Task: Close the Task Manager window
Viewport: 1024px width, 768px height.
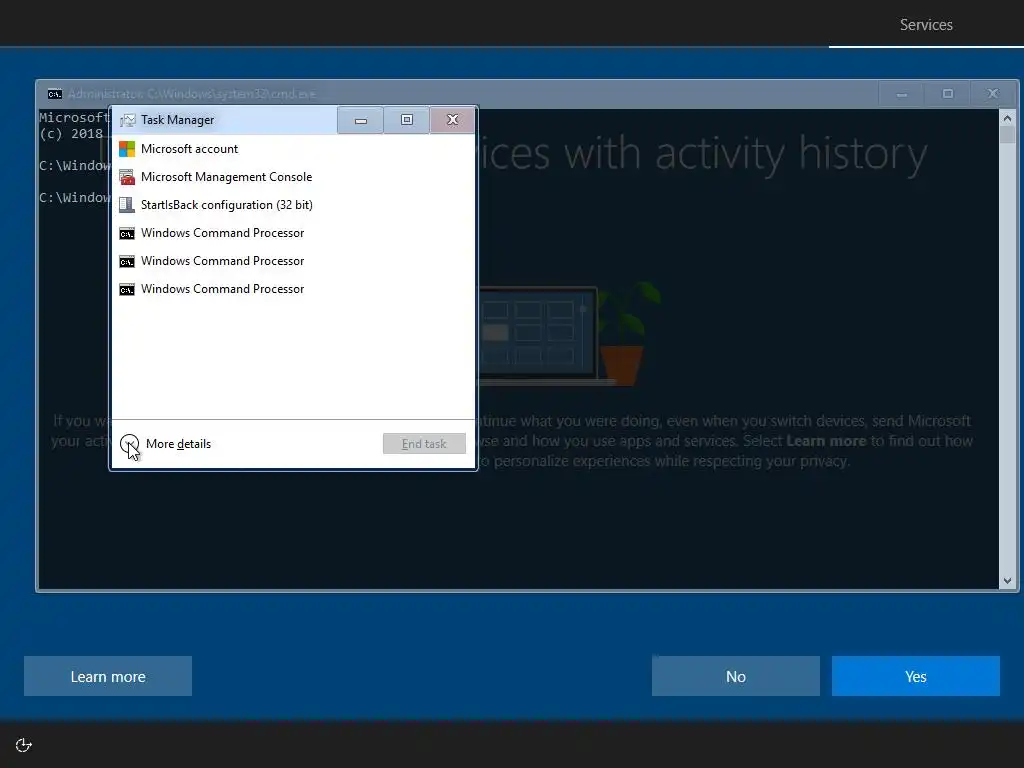Action: [453, 120]
